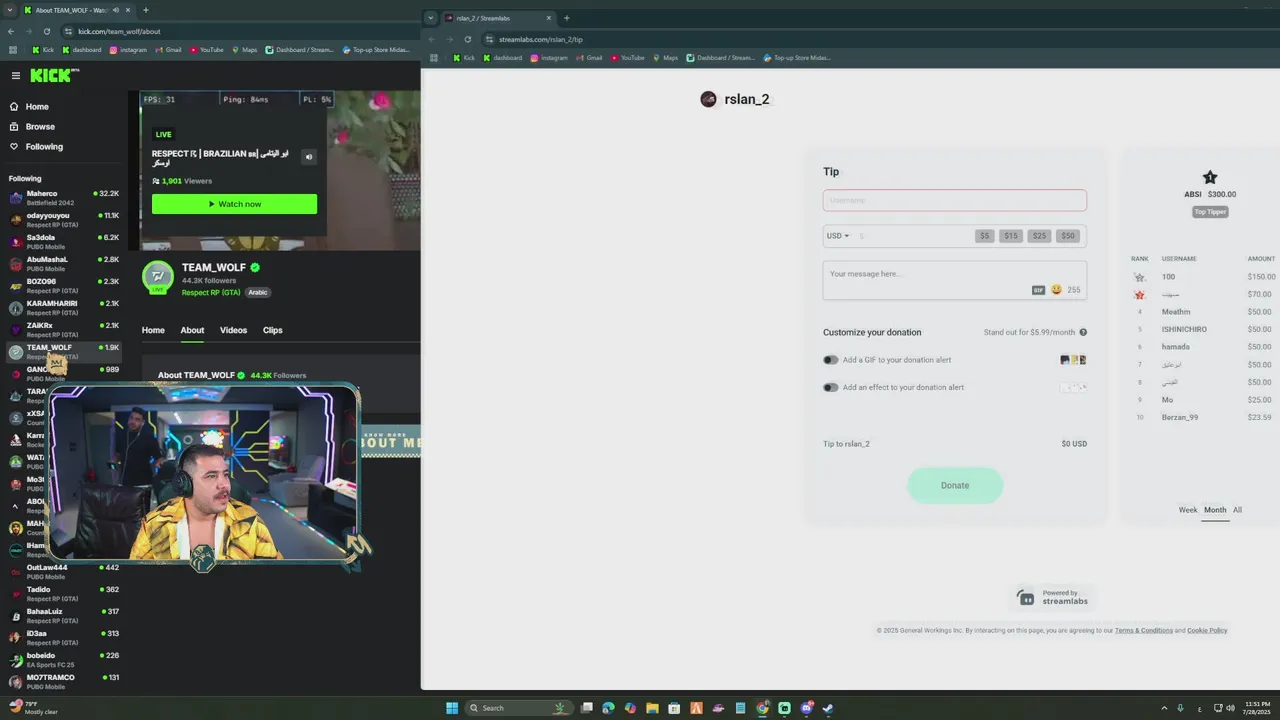Open Gmail bookmark in Kick window
The image size is (1280, 720).
(168, 49)
